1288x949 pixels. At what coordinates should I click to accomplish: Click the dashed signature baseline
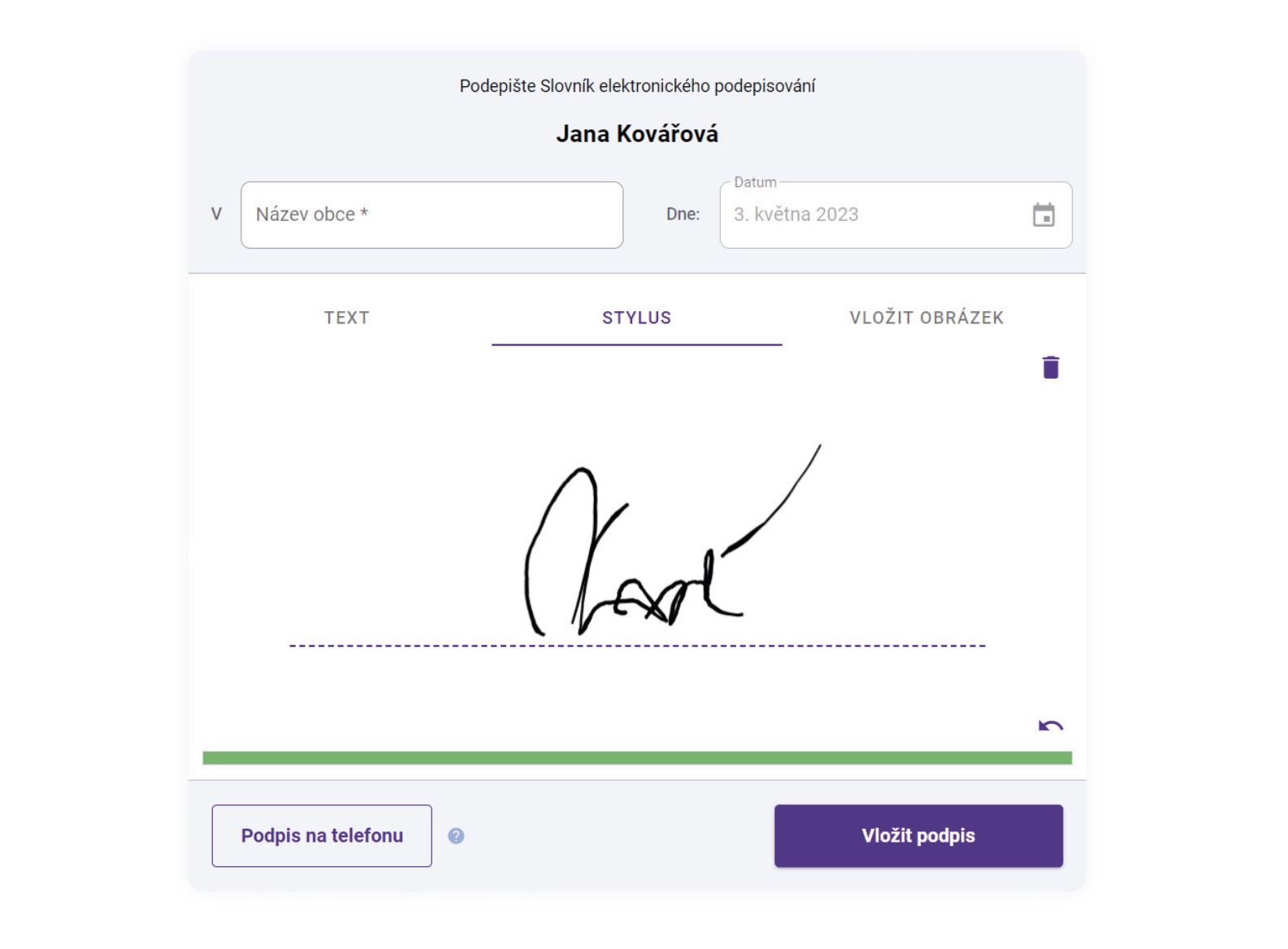coord(637,646)
